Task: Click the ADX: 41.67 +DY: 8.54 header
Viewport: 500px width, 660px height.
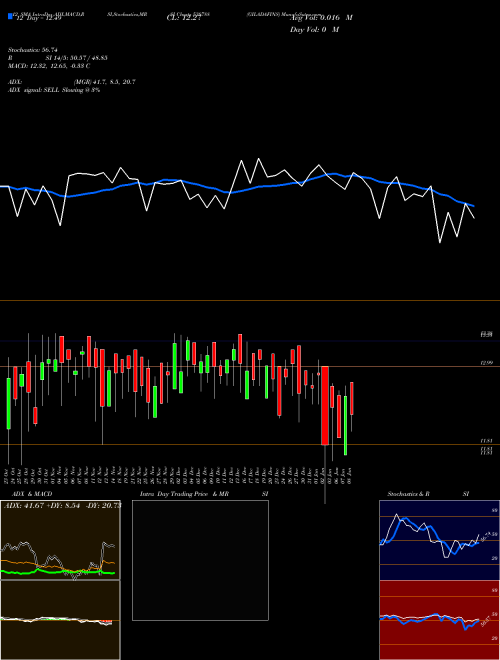Action: click(x=62, y=505)
